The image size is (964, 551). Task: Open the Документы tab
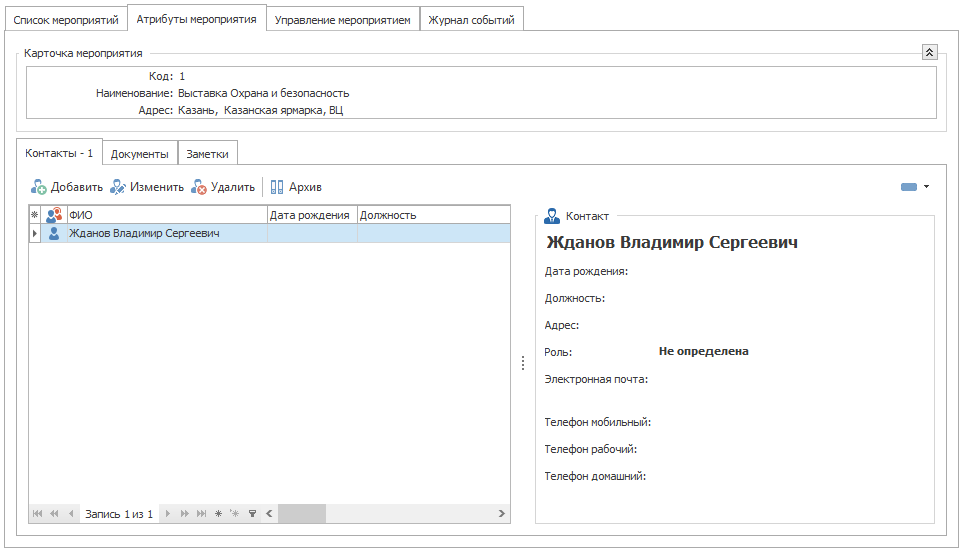click(140, 154)
